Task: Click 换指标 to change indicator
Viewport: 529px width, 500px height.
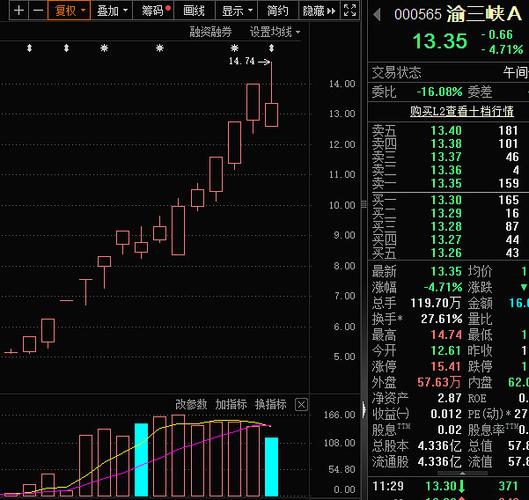Action: 271,404
